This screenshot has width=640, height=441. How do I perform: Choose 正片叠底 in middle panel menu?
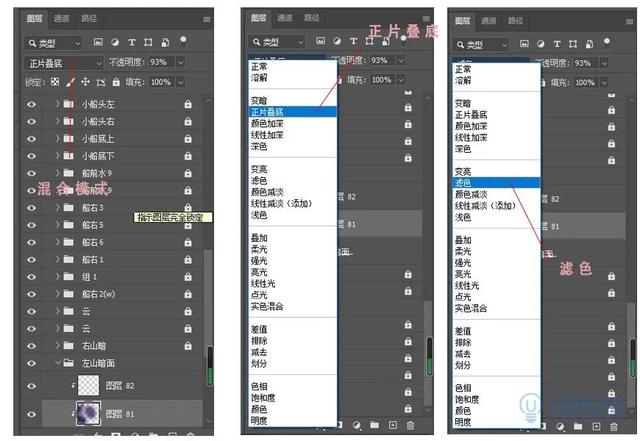(x=293, y=112)
